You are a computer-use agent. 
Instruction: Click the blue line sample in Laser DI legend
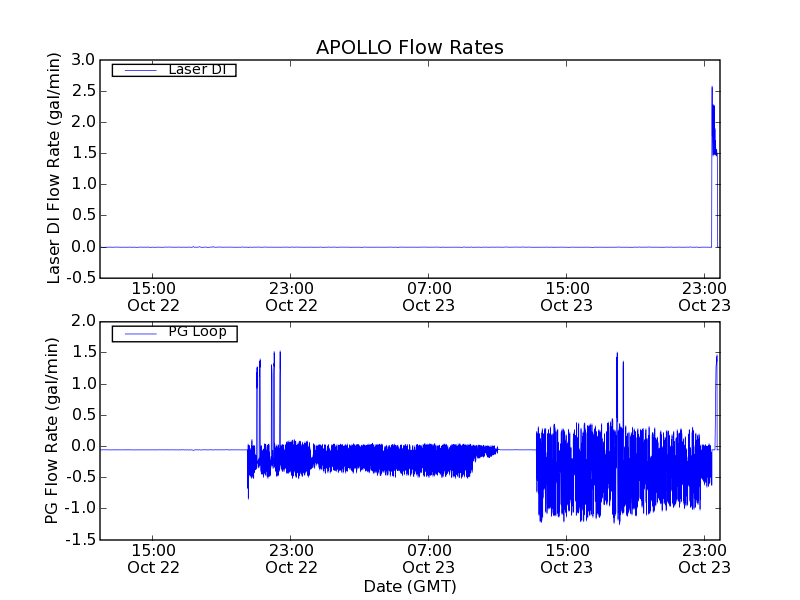[141, 70]
